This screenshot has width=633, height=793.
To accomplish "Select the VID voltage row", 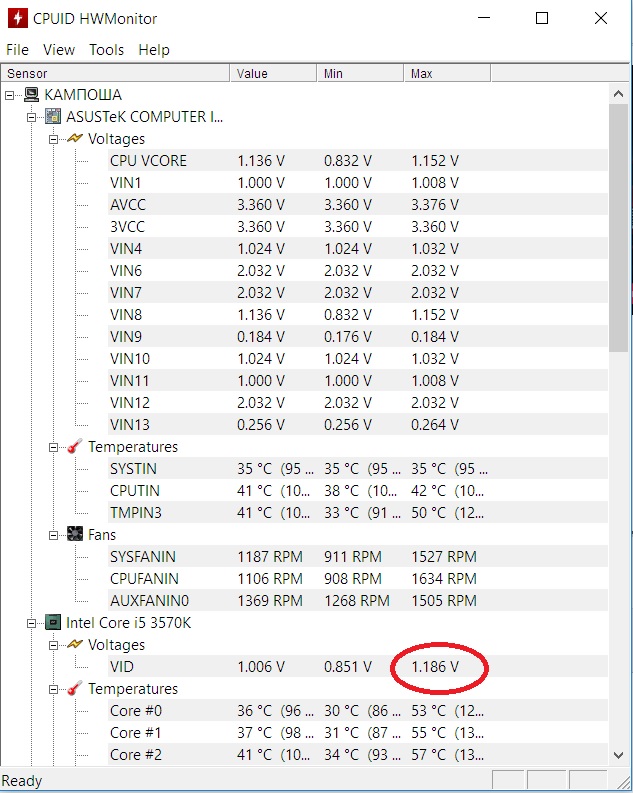I will (357, 666).
